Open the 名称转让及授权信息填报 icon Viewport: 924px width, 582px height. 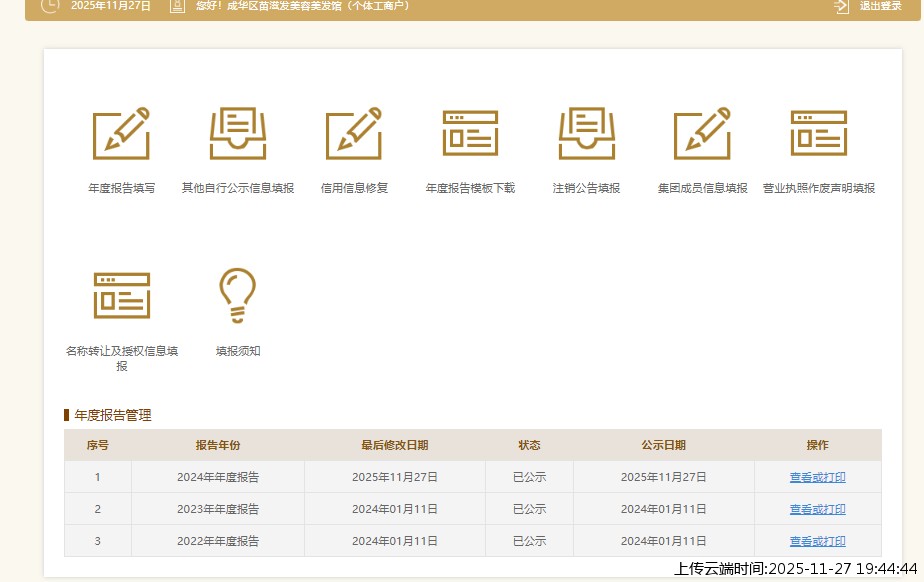point(121,295)
